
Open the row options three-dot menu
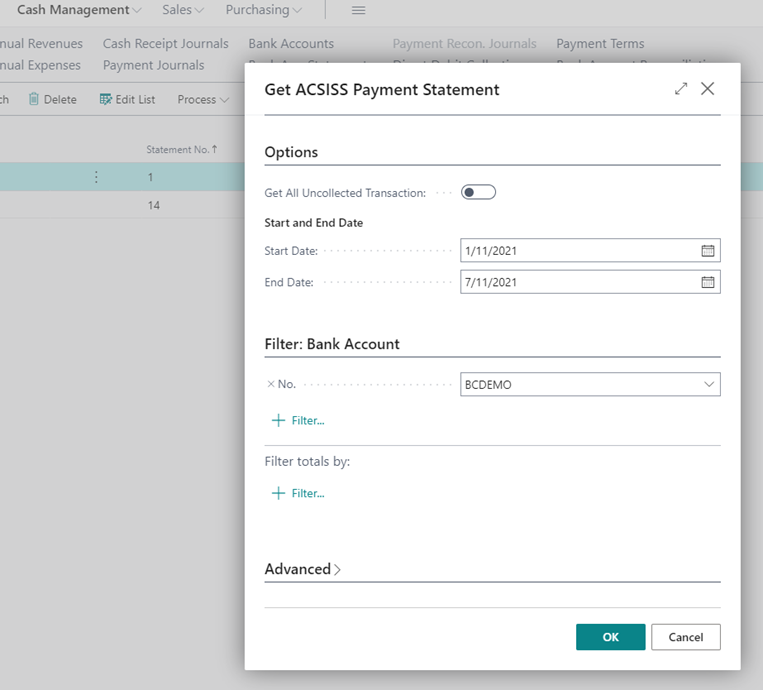(96, 177)
